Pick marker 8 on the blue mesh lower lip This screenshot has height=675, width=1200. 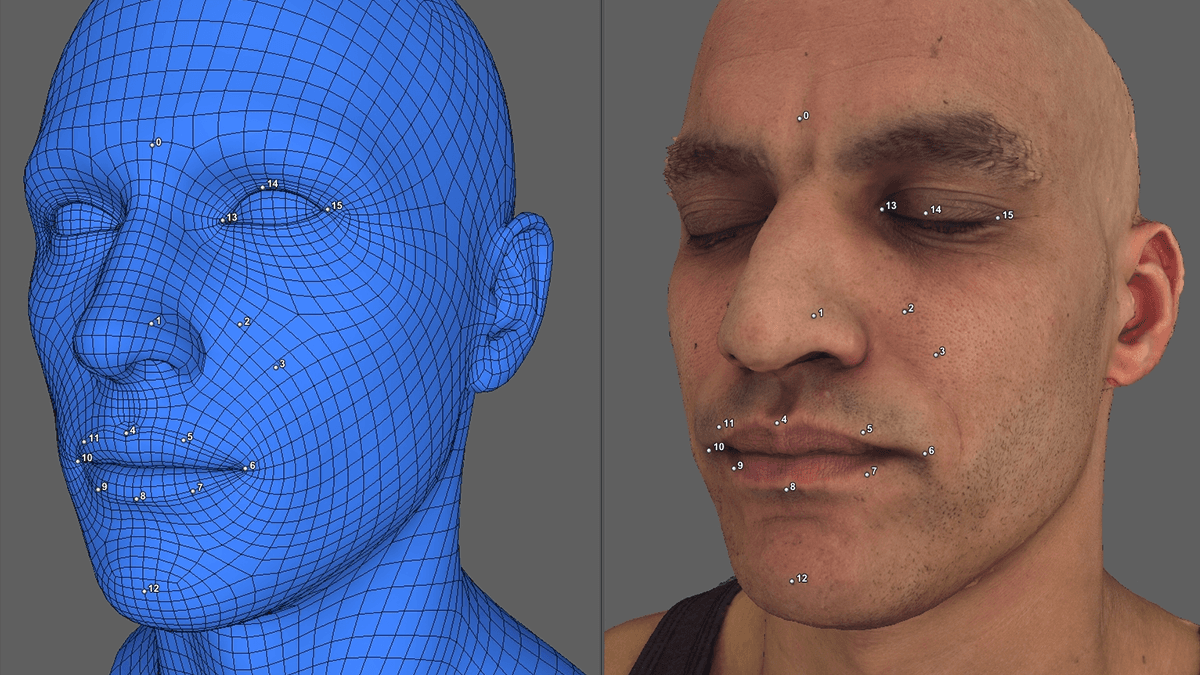point(136,498)
